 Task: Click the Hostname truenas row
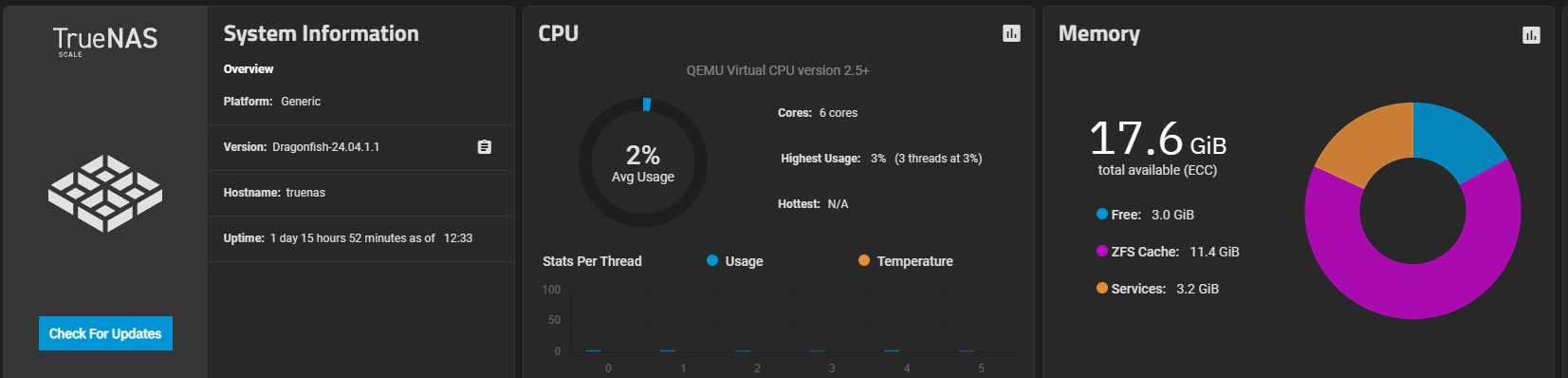(361, 193)
